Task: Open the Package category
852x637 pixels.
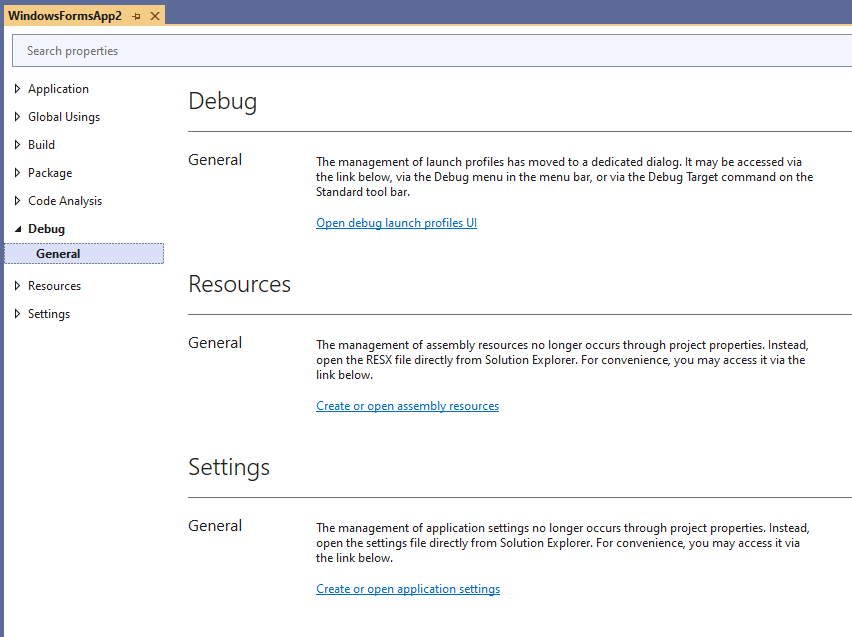Action: [50, 173]
